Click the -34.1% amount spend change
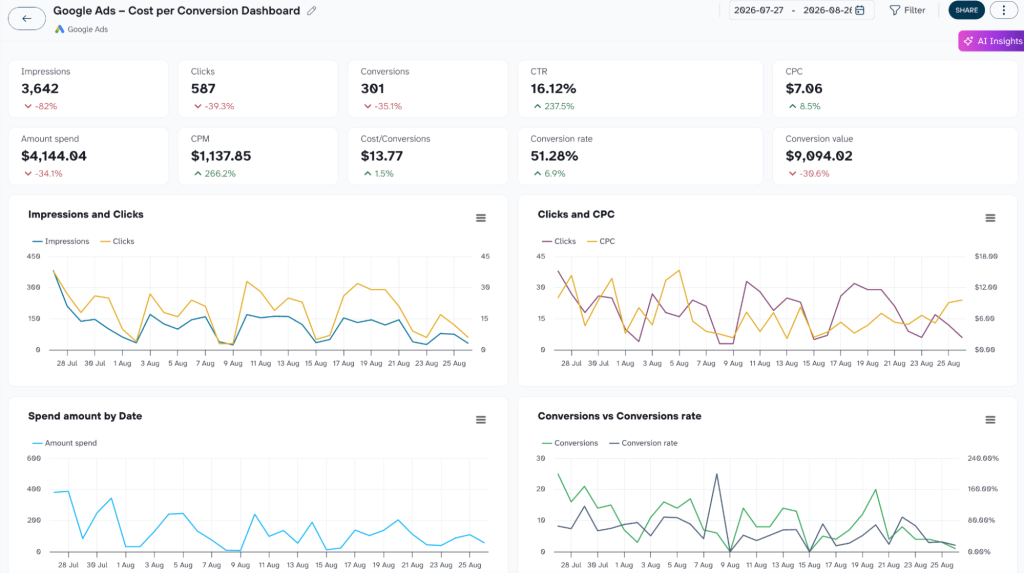The image size is (1024, 573). coord(43,174)
